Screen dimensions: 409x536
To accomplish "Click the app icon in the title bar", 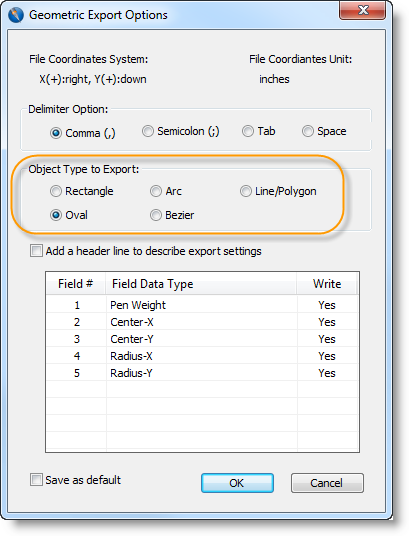I will coord(16,15).
